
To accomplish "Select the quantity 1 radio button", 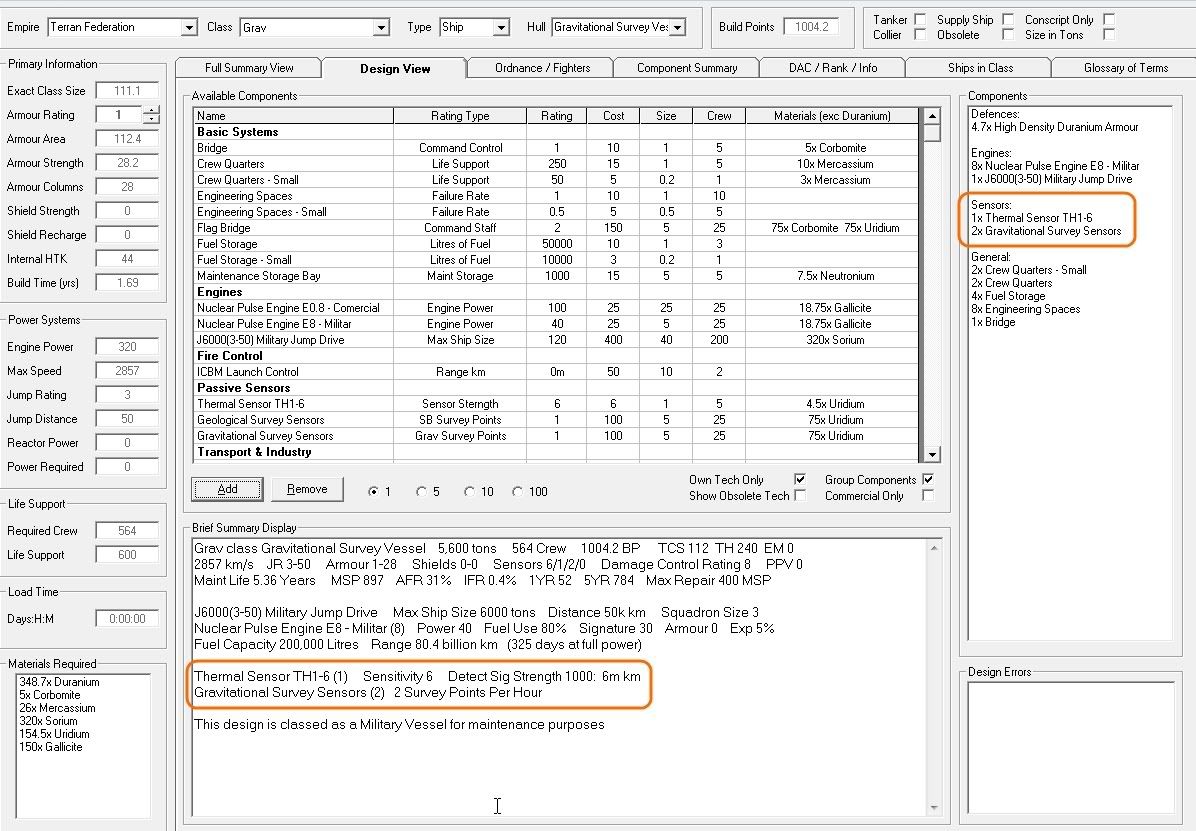I will [373, 491].
